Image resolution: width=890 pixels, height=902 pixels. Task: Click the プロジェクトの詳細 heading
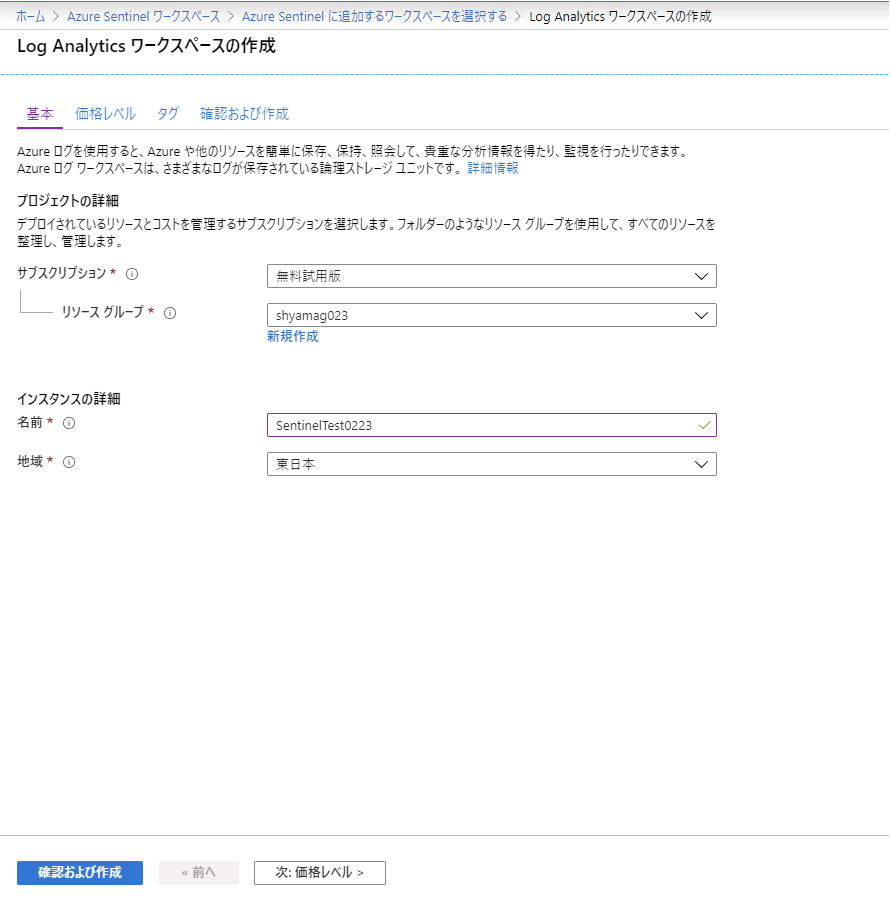[68, 201]
